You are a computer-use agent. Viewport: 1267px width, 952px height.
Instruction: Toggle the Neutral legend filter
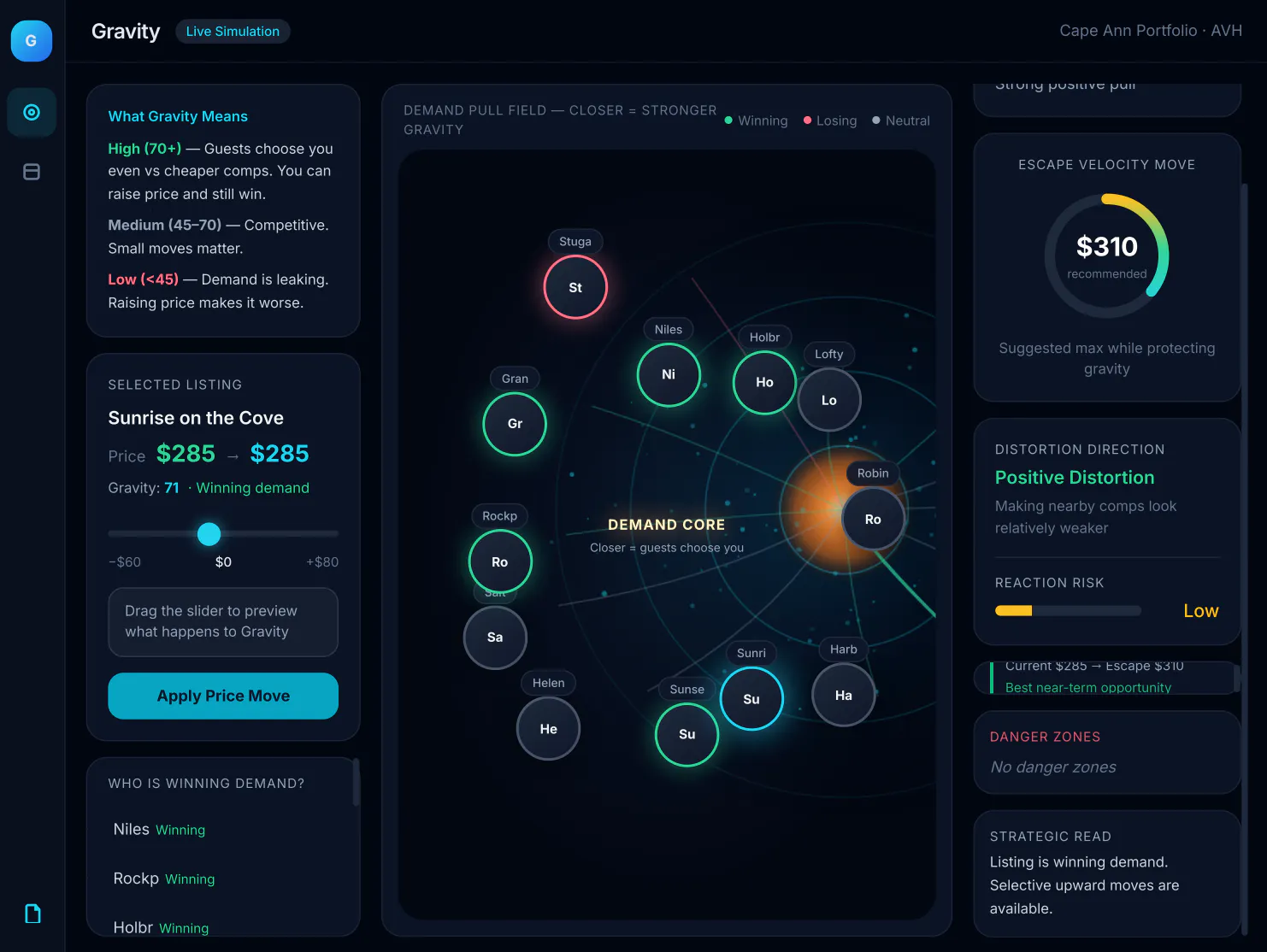pyautogui.click(x=901, y=120)
